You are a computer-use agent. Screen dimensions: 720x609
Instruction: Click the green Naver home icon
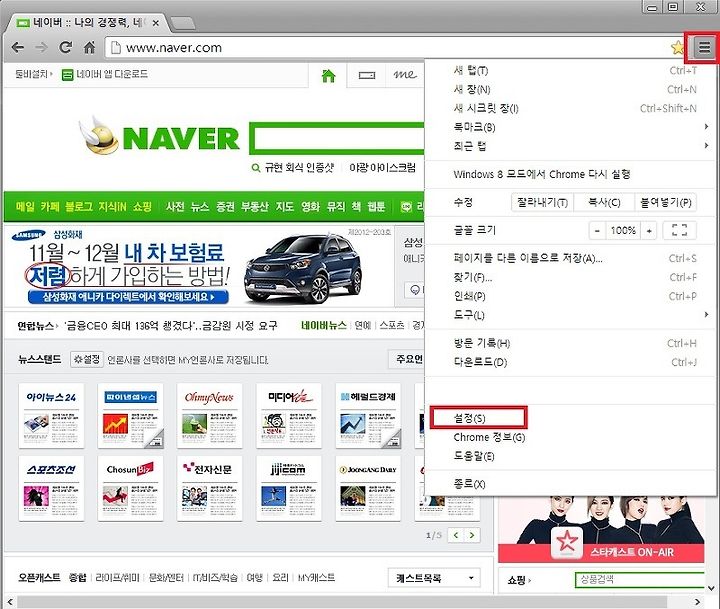pyautogui.click(x=328, y=75)
